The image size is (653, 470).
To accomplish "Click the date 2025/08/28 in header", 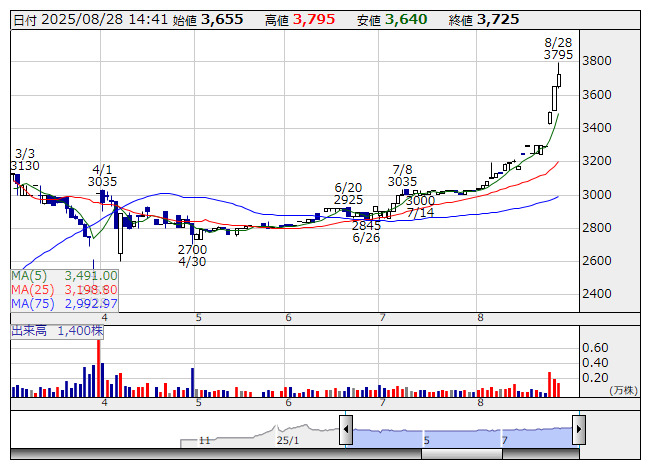I will click(89, 19).
